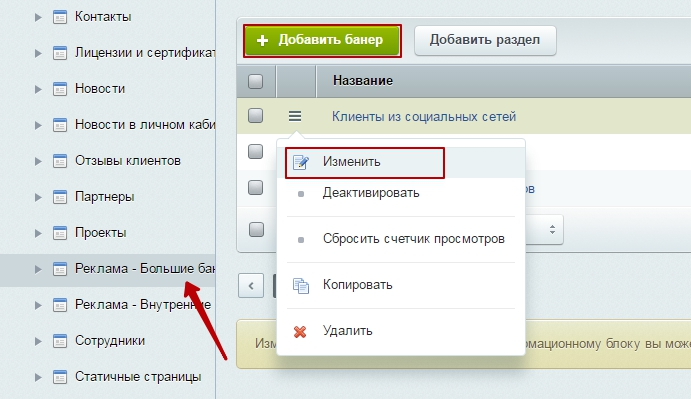The height and width of the screenshot is (399, 691).
Task: Click the Статичные страницы infoblock icon
Action: pos(59,377)
